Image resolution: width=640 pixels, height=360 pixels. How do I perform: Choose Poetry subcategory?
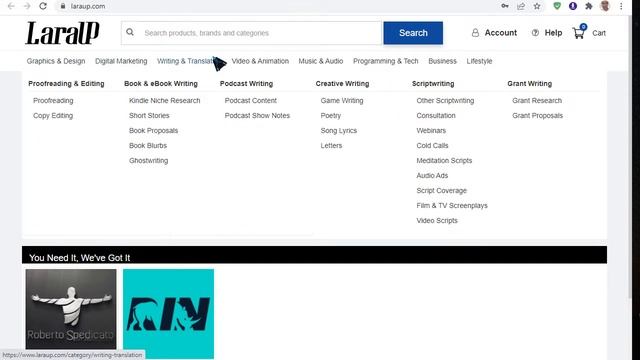tap(331, 116)
